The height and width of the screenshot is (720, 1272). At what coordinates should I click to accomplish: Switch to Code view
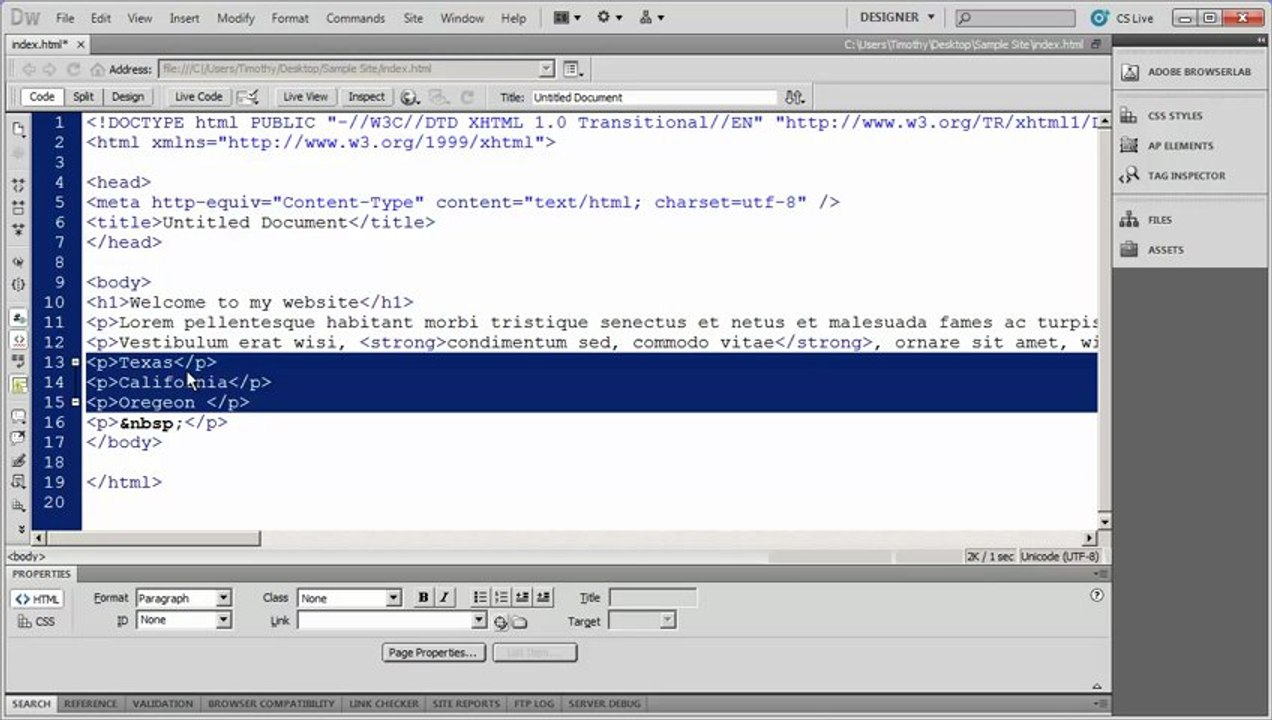(42, 97)
